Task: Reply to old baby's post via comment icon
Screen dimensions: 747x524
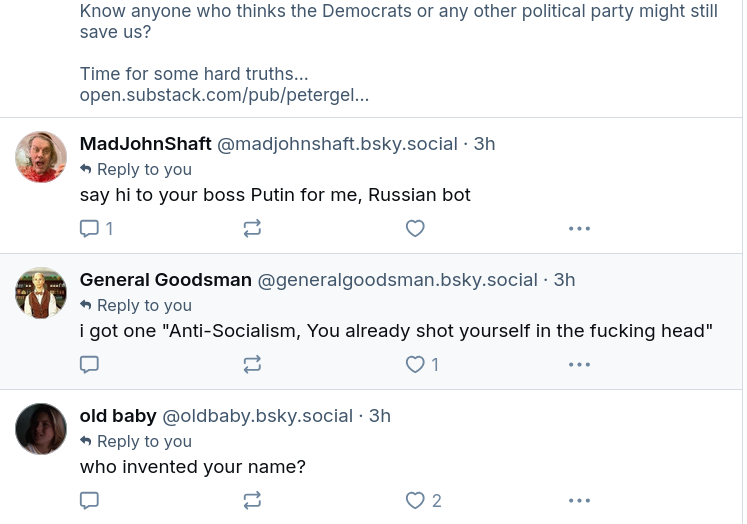Action: coord(89,500)
